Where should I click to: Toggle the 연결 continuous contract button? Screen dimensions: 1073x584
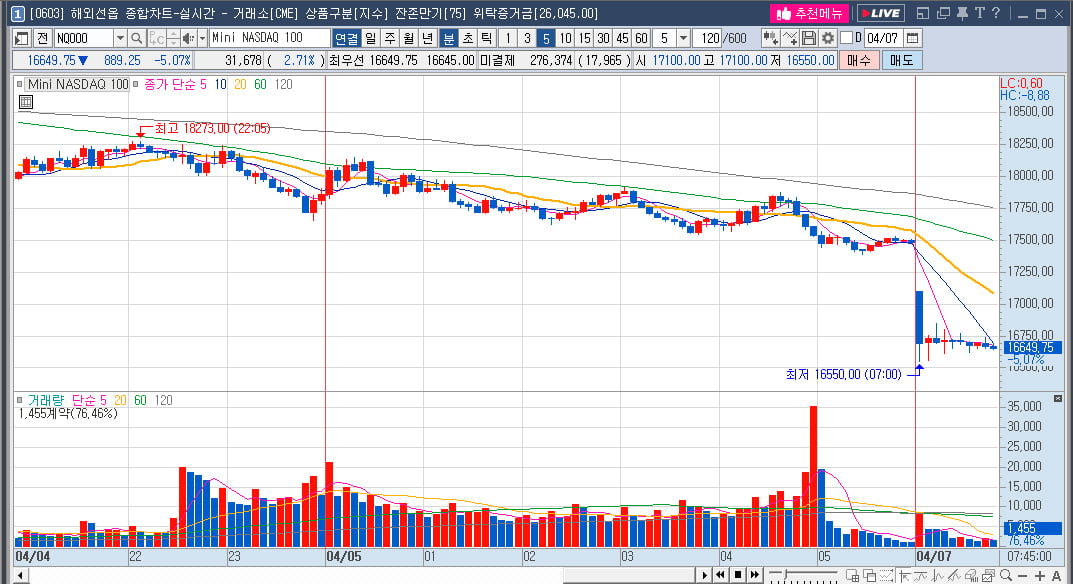[346, 38]
